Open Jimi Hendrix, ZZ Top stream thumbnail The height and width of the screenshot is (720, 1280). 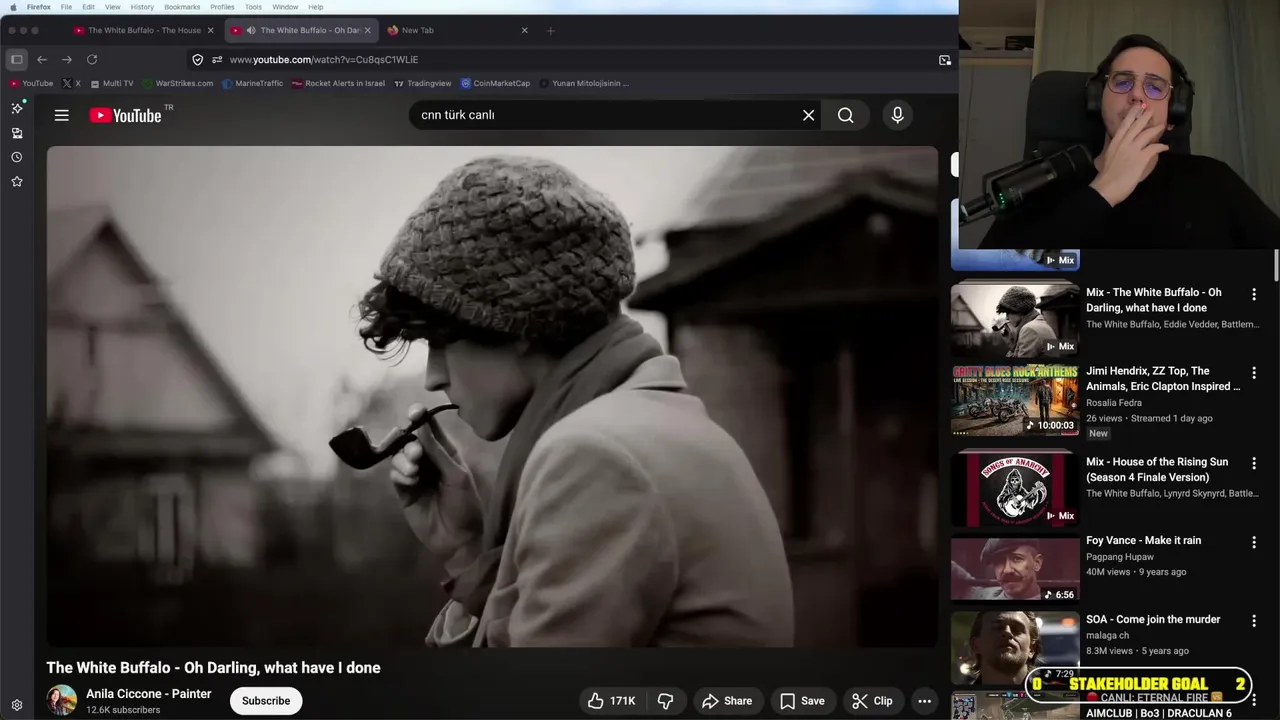[x=1015, y=400]
